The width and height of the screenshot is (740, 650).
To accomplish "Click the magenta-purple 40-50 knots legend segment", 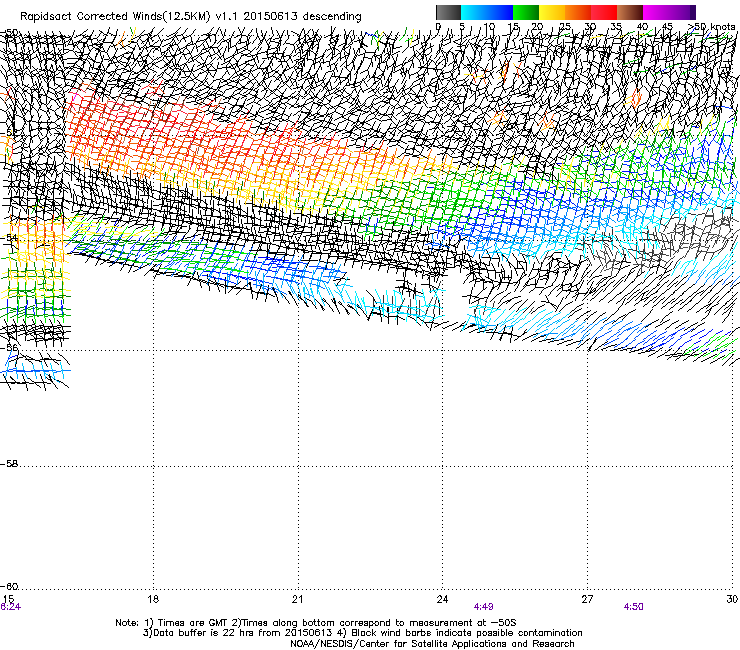I will 669,12.
